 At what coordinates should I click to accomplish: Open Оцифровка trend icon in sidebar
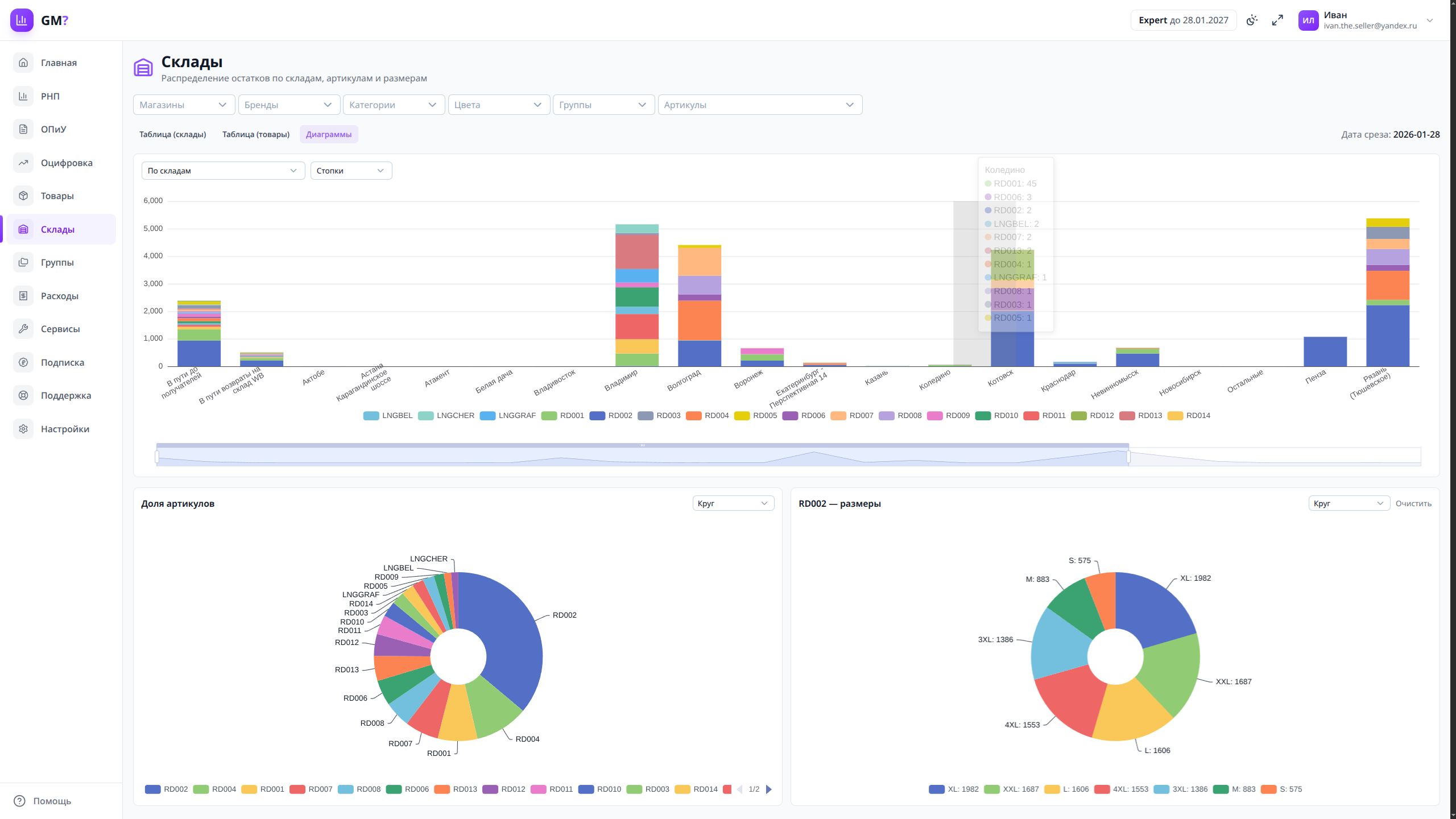pos(23,163)
